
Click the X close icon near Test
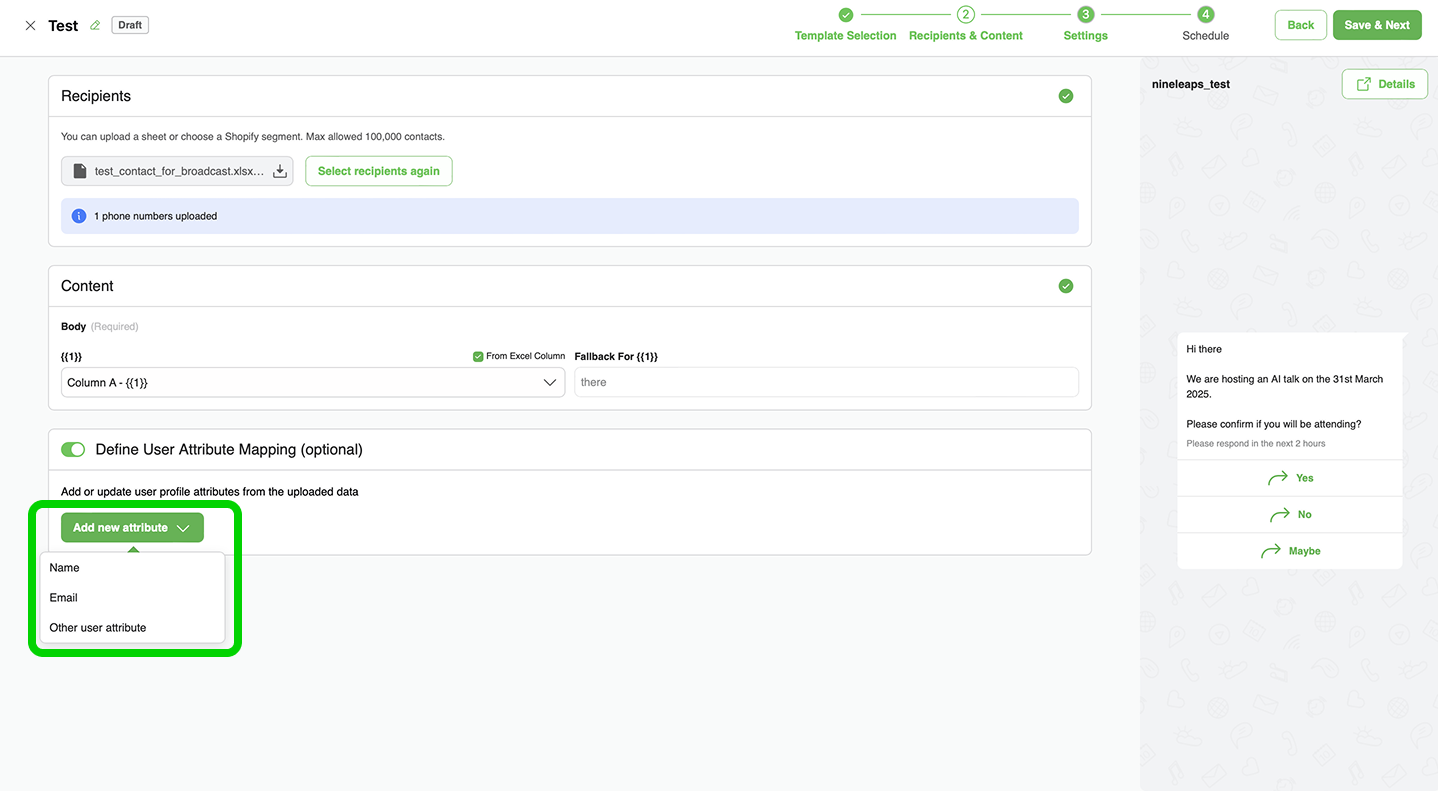[30, 26]
